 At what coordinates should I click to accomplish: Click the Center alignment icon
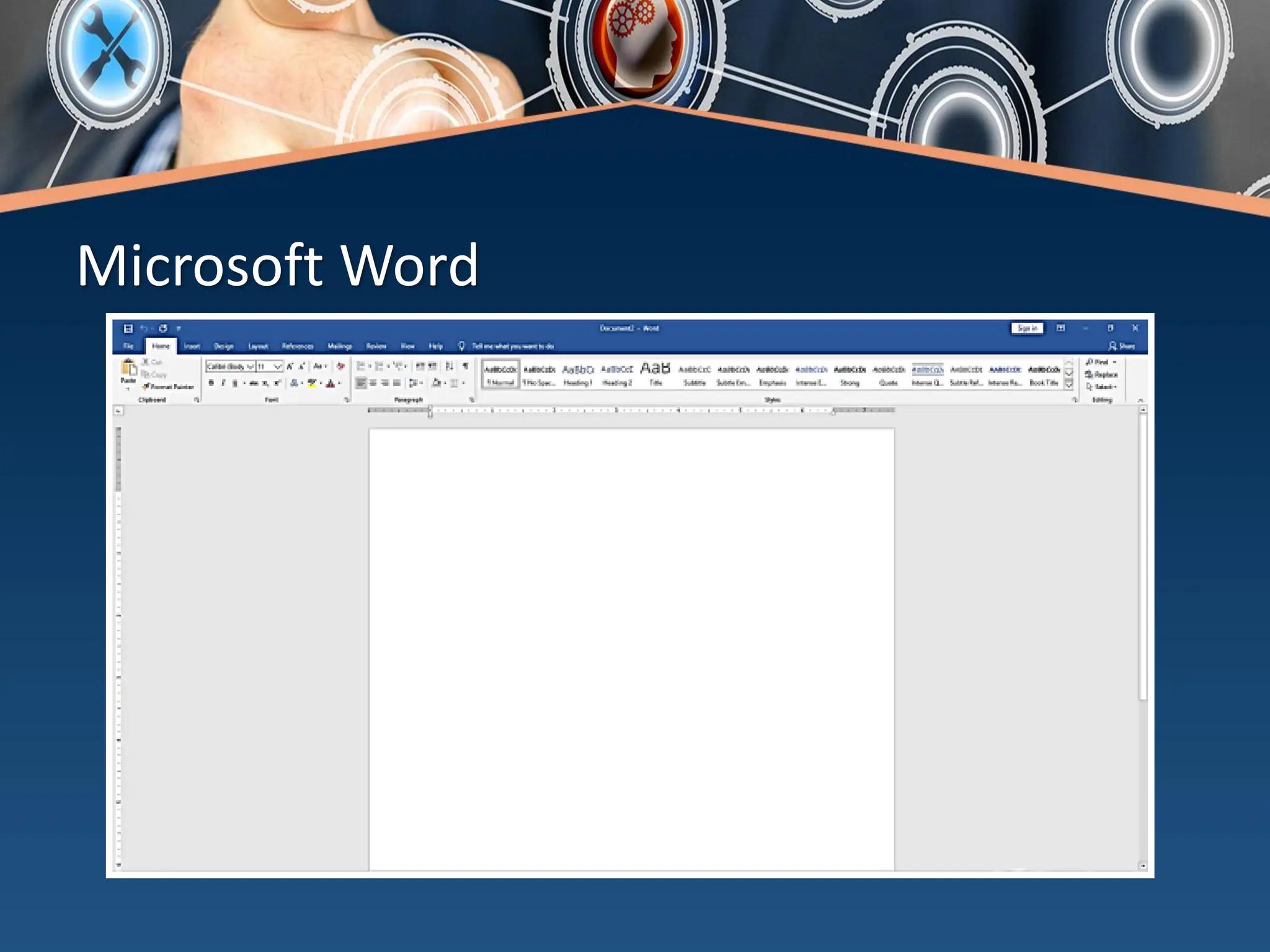373,383
